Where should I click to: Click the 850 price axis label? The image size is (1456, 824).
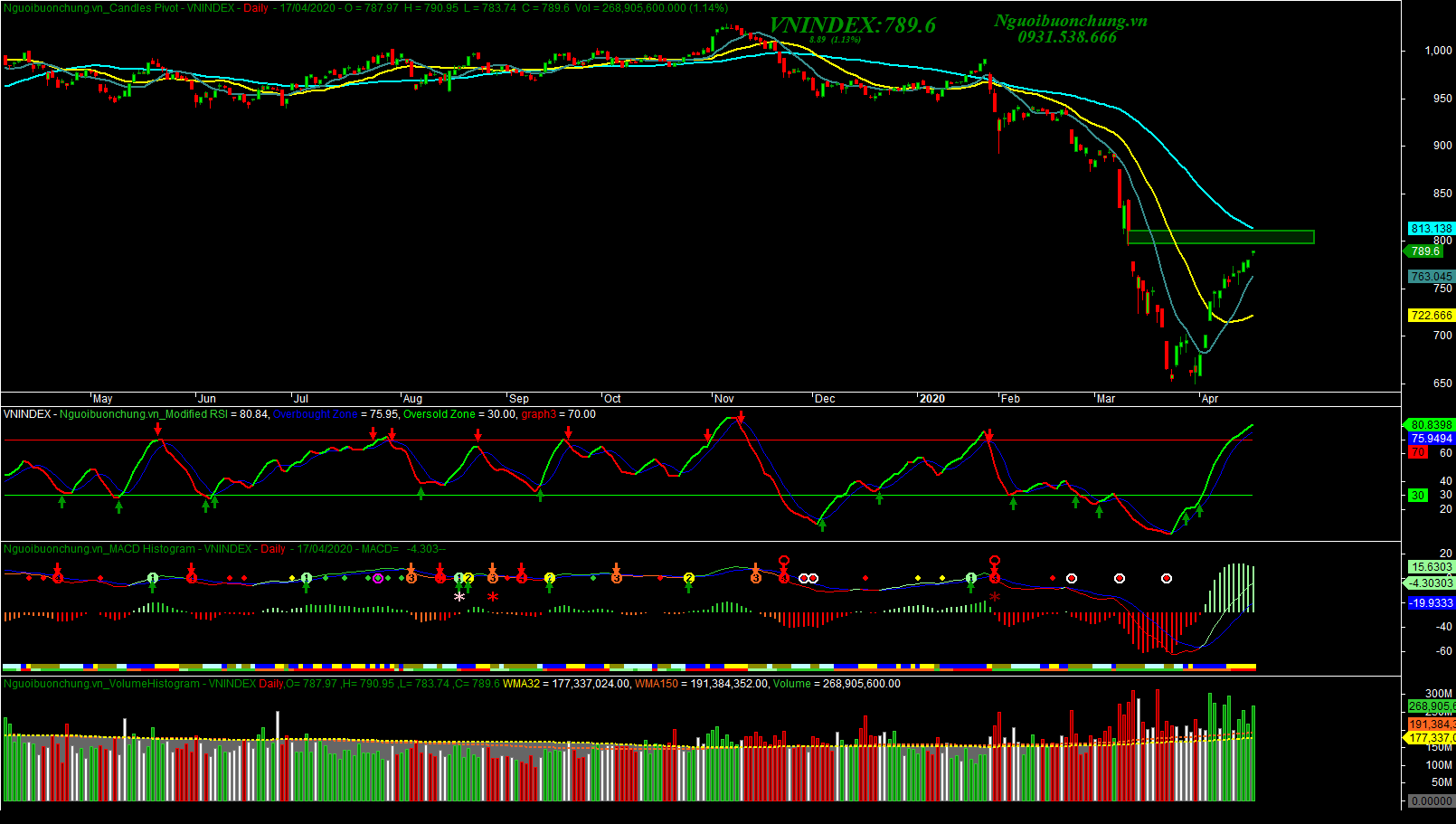click(1442, 194)
